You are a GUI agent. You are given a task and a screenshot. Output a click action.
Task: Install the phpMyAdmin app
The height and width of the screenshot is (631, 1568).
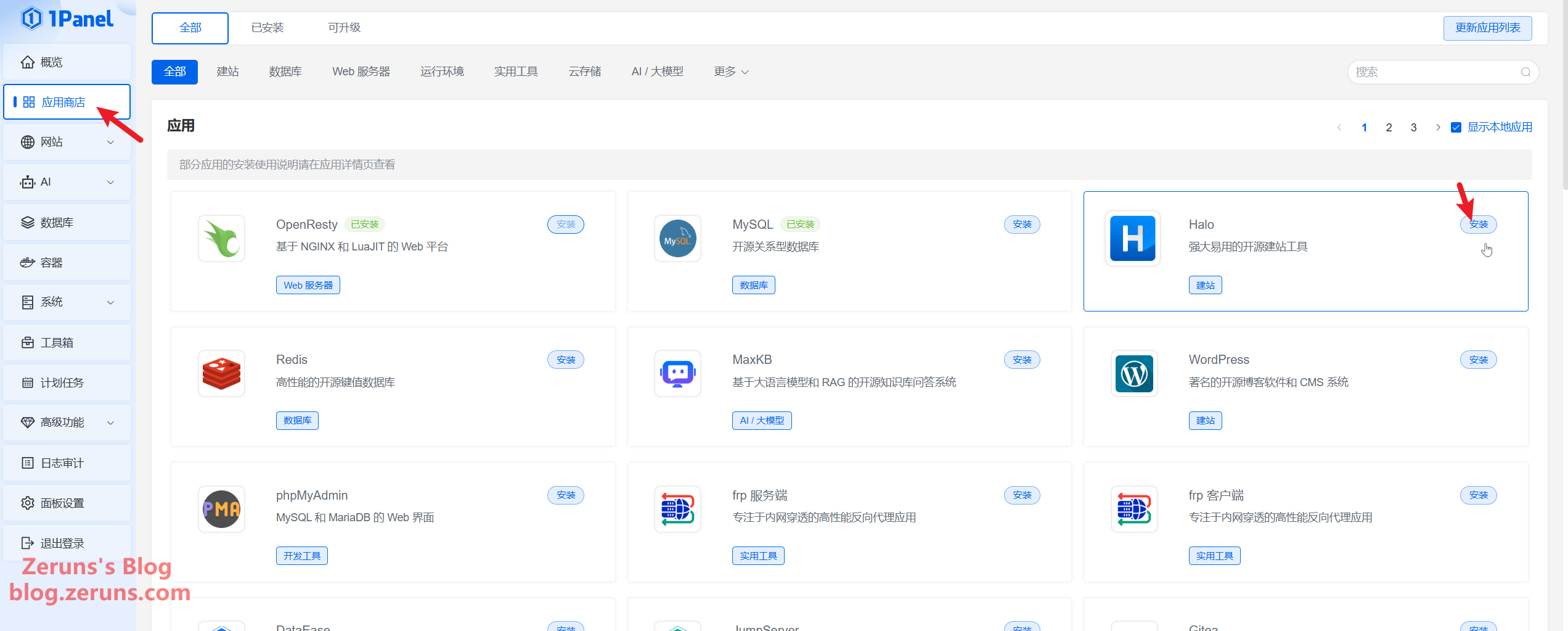pos(566,495)
